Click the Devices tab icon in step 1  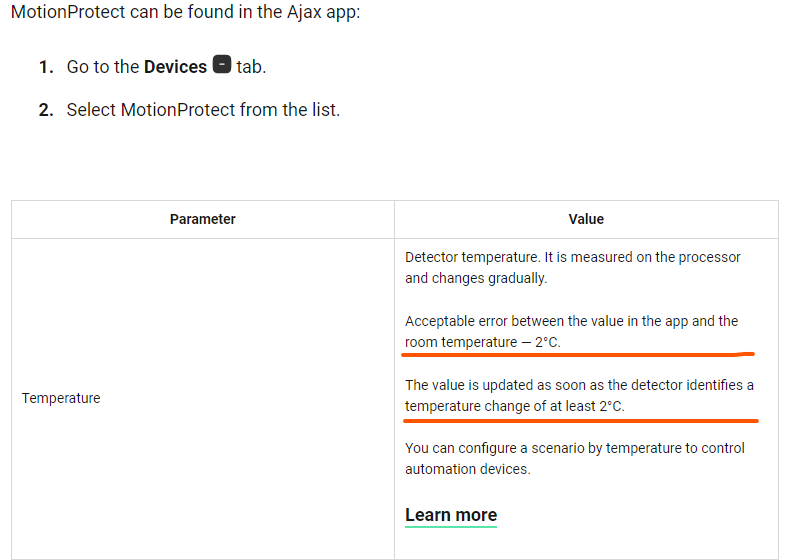coord(222,64)
